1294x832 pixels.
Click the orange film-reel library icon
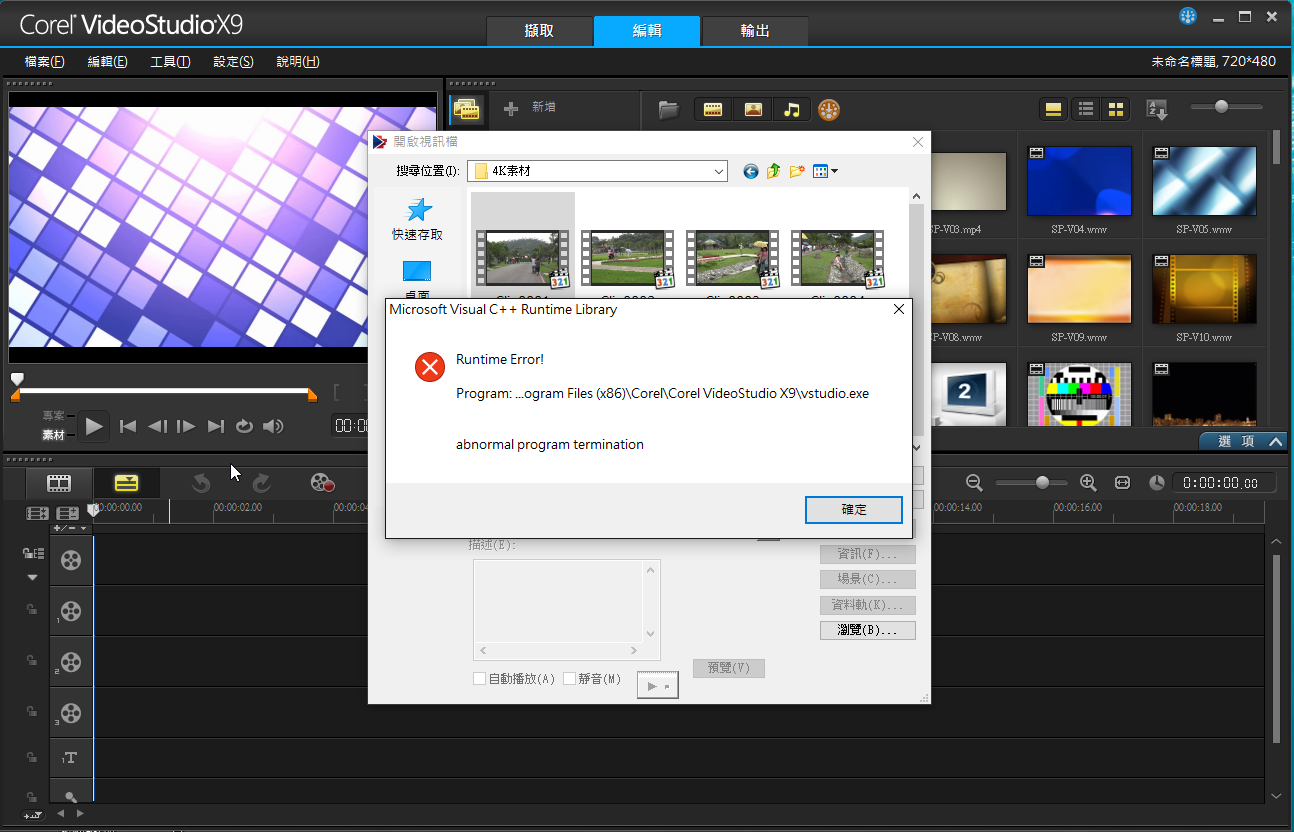[829, 109]
